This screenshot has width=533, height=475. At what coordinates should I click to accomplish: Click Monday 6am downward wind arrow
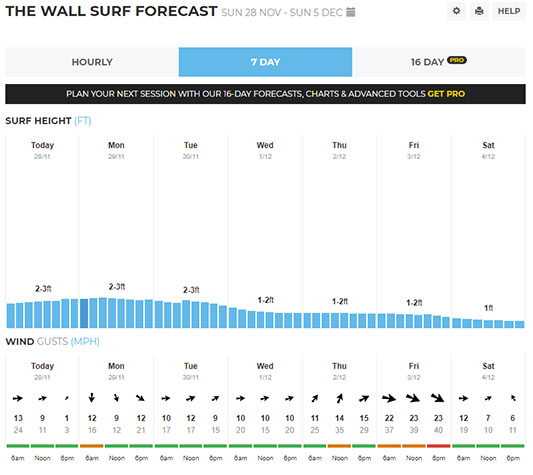pos(92,398)
